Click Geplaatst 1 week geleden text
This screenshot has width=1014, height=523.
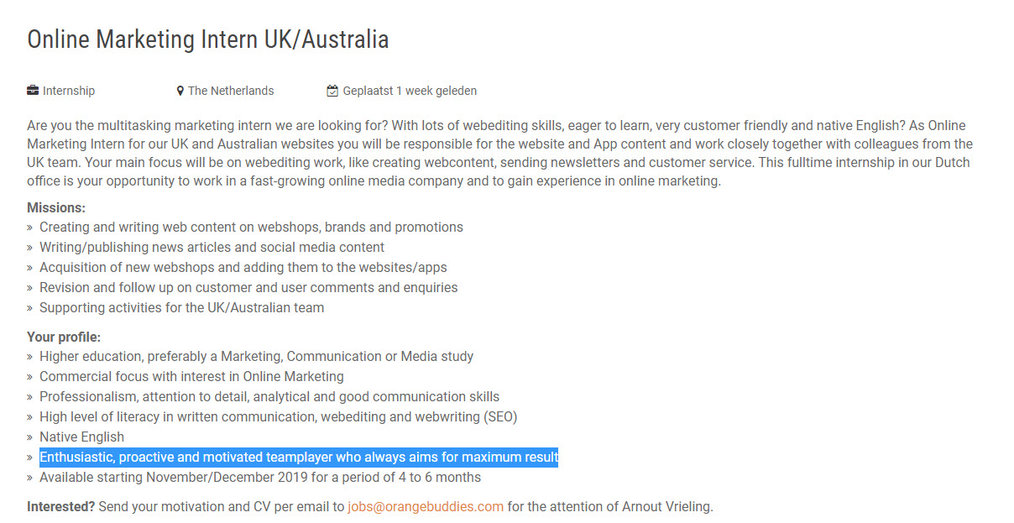[x=410, y=91]
